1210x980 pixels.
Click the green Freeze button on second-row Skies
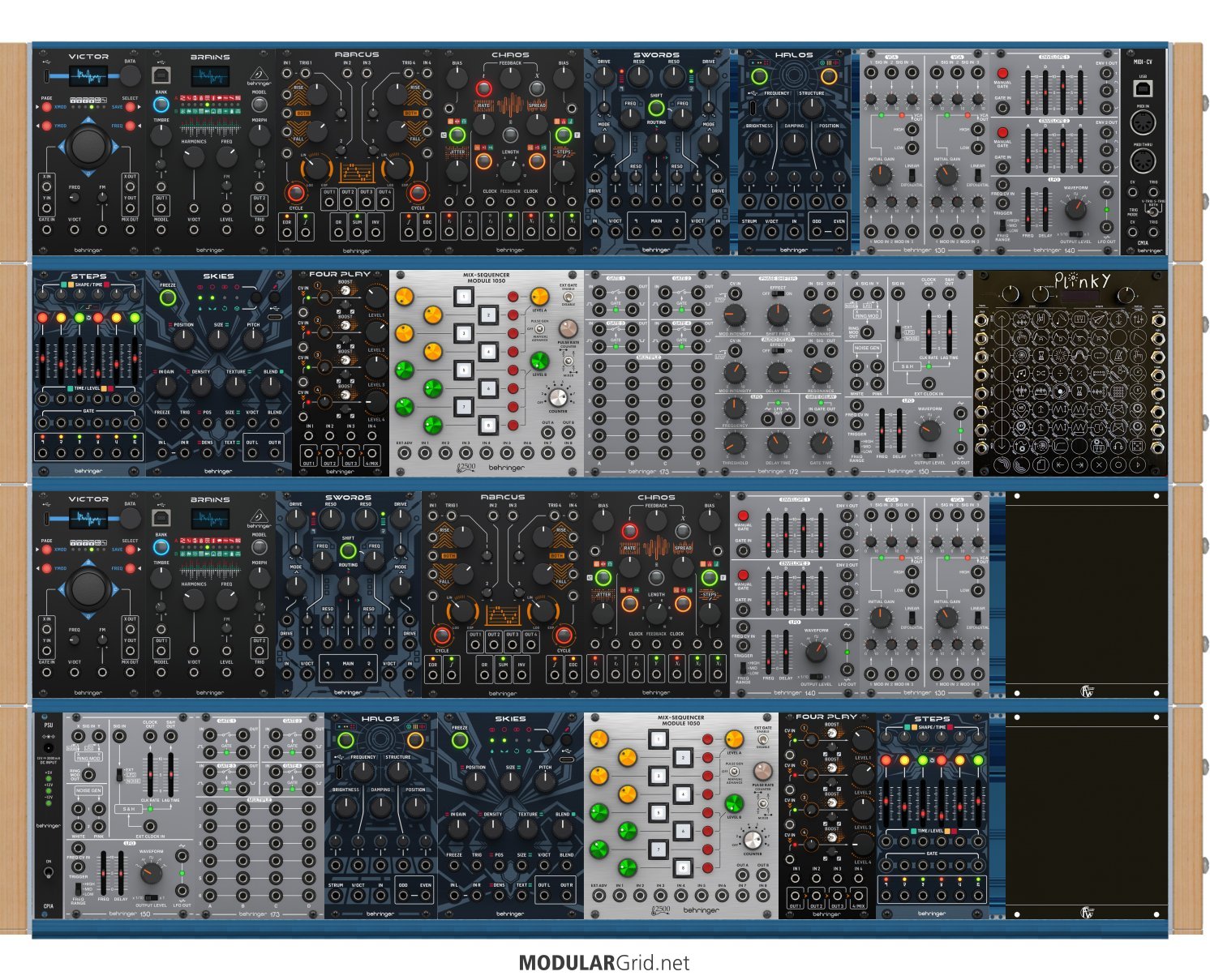(168, 297)
